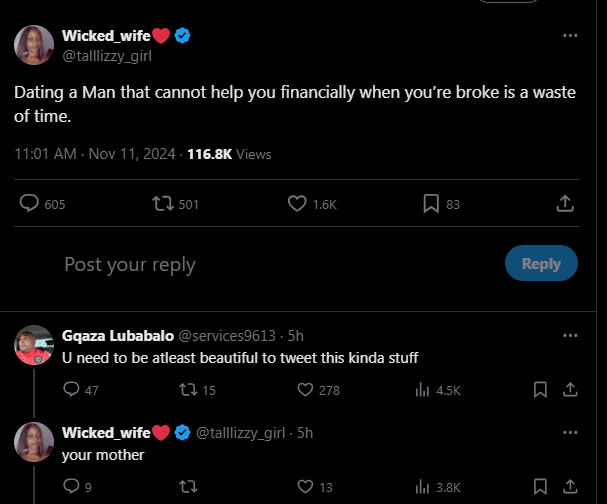Repost the main tweet with 501 reposts
This screenshot has width=607, height=504.
coord(162,204)
